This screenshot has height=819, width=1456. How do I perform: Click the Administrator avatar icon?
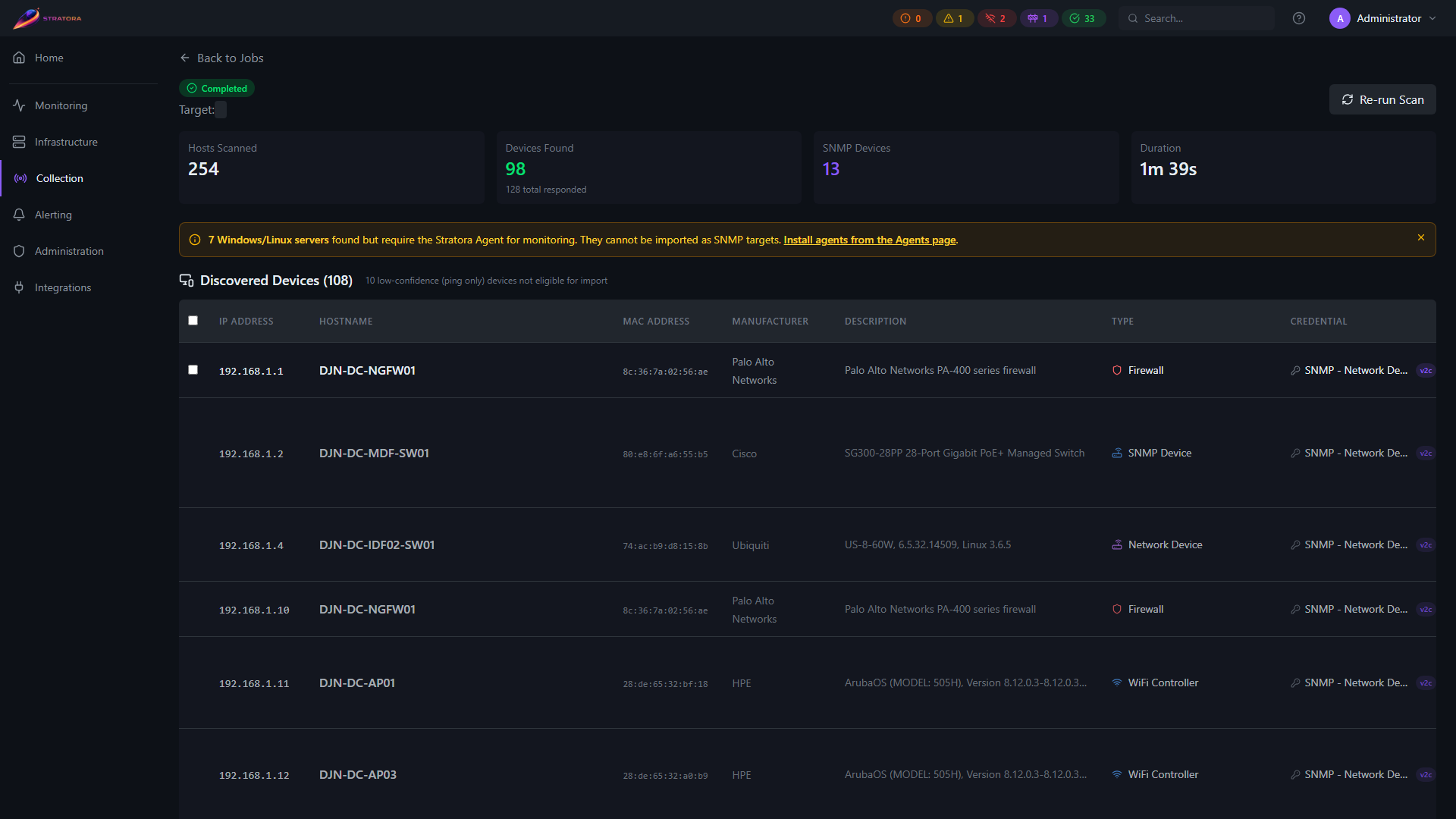1339,18
